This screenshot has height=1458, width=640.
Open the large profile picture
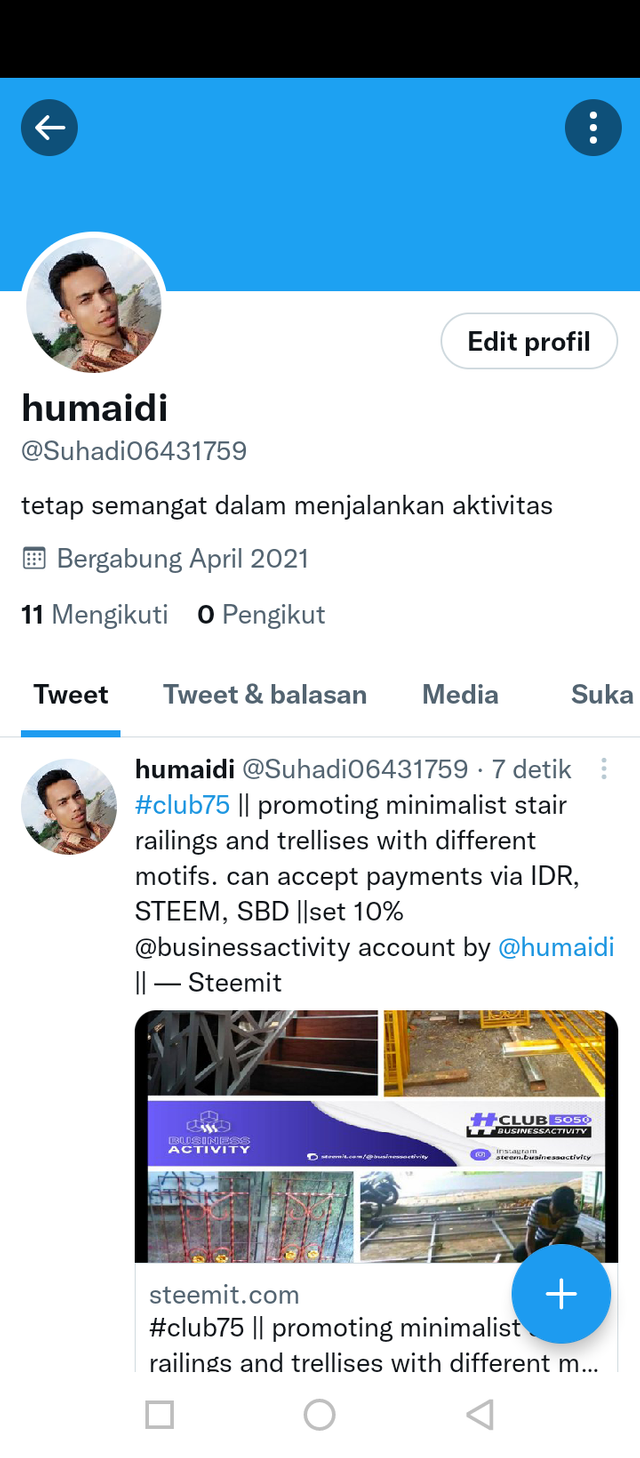(94, 304)
